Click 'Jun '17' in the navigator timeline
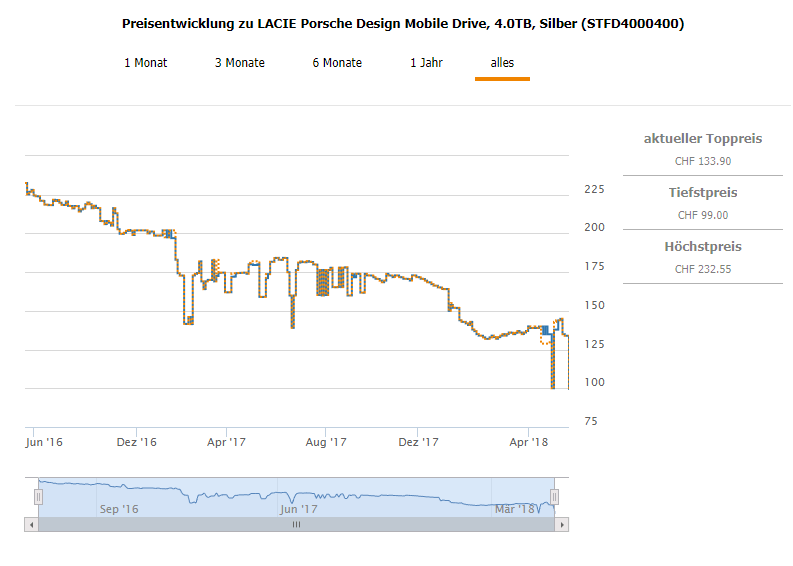The image size is (793, 566). click(x=298, y=509)
